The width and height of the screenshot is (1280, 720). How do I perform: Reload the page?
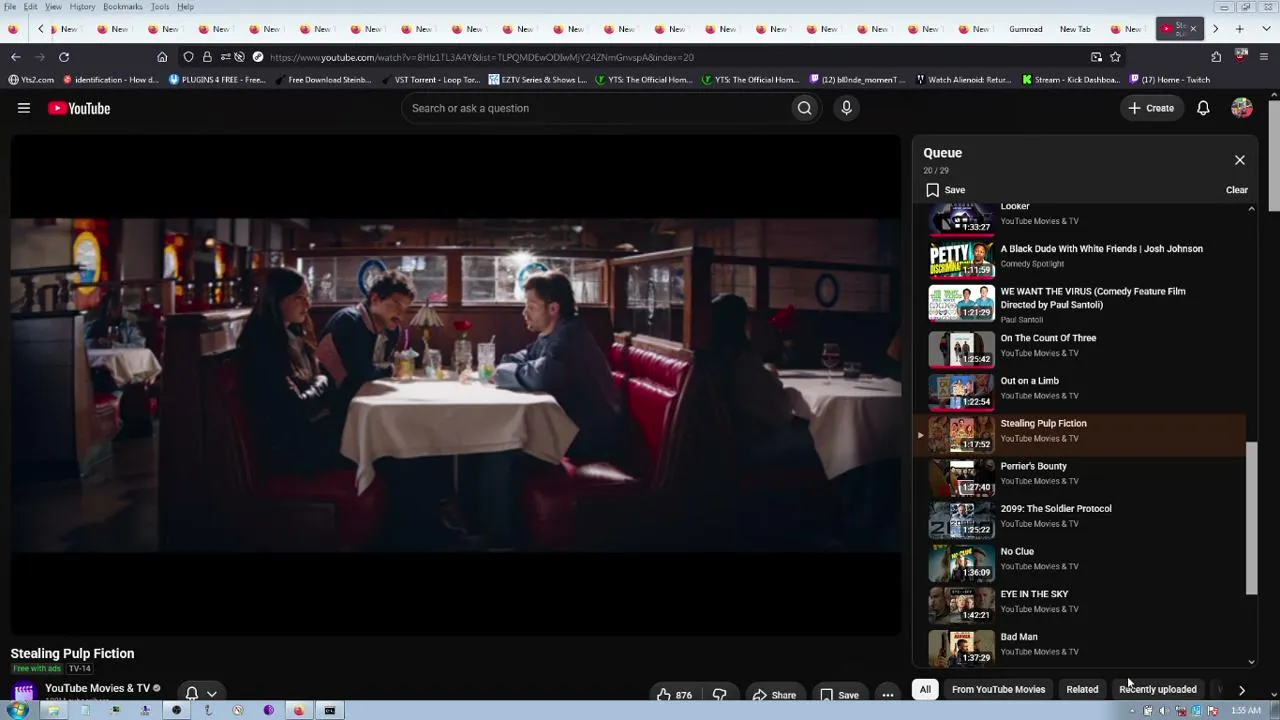tap(64, 57)
